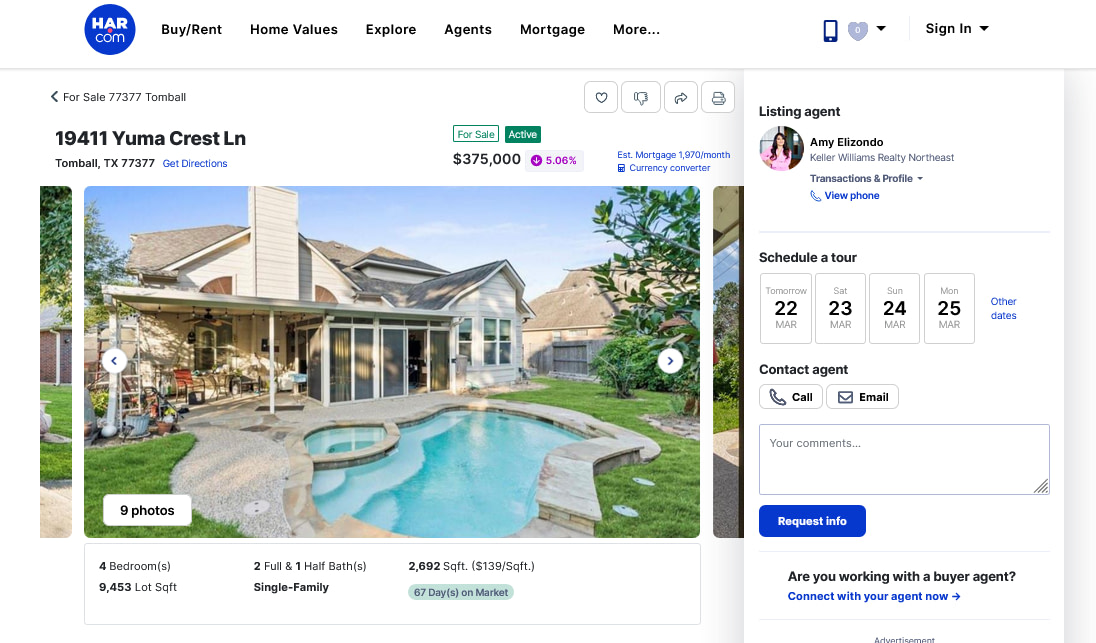Click the HAR.com logo
The height and width of the screenshot is (643, 1096).
pyautogui.click(x=110, y=29)
